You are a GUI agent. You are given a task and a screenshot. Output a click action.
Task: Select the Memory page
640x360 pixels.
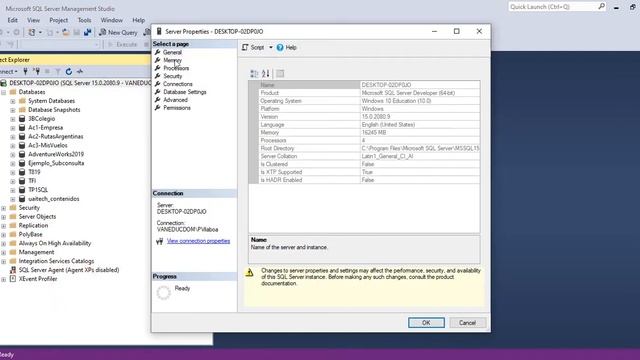point(173,60)
